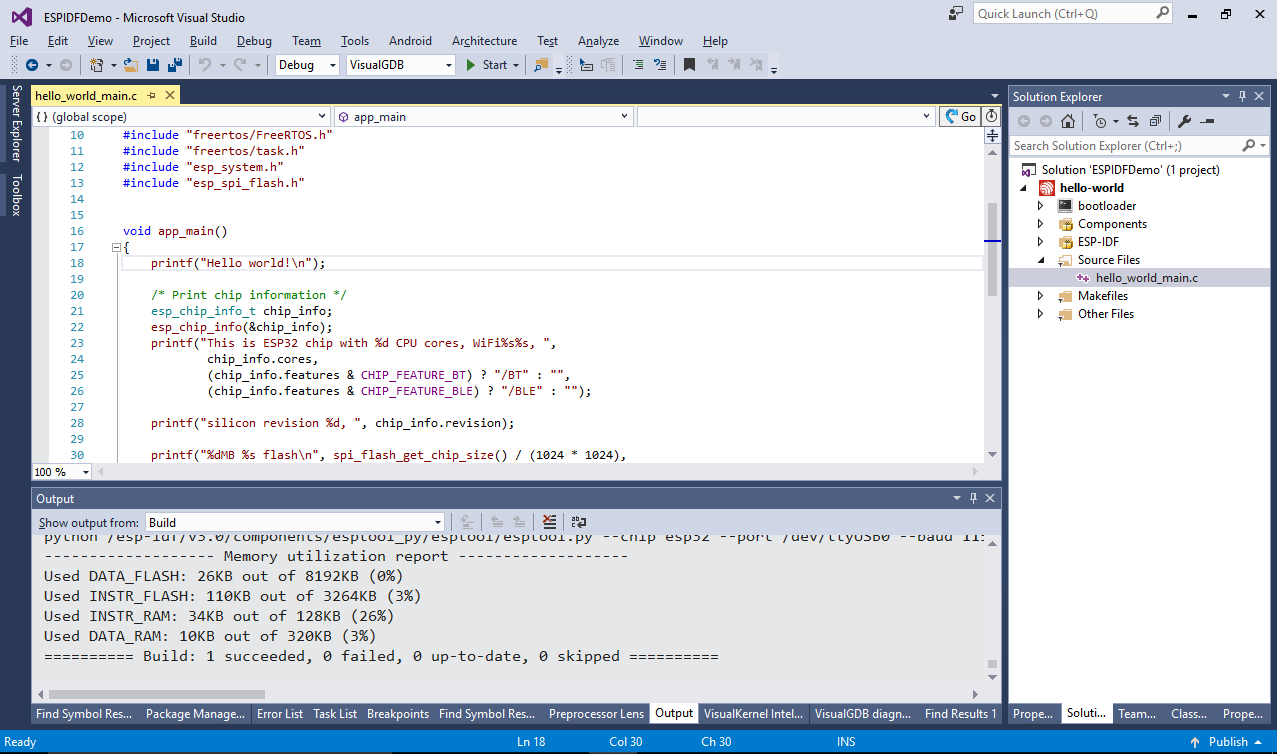The image size is (1277, 754).
Task: Click the Undo arrow icon
Action: (x=204, y=65)
